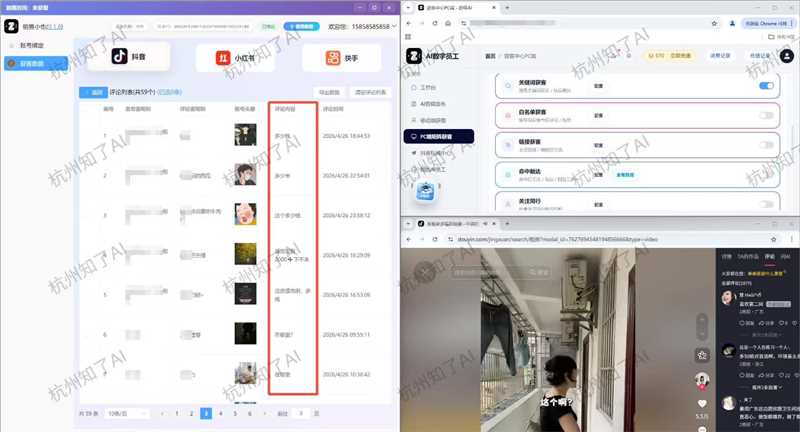Open account dropdown beside phone number 15858585858
This screenshot has height=432, width=800.
[394, 26]
